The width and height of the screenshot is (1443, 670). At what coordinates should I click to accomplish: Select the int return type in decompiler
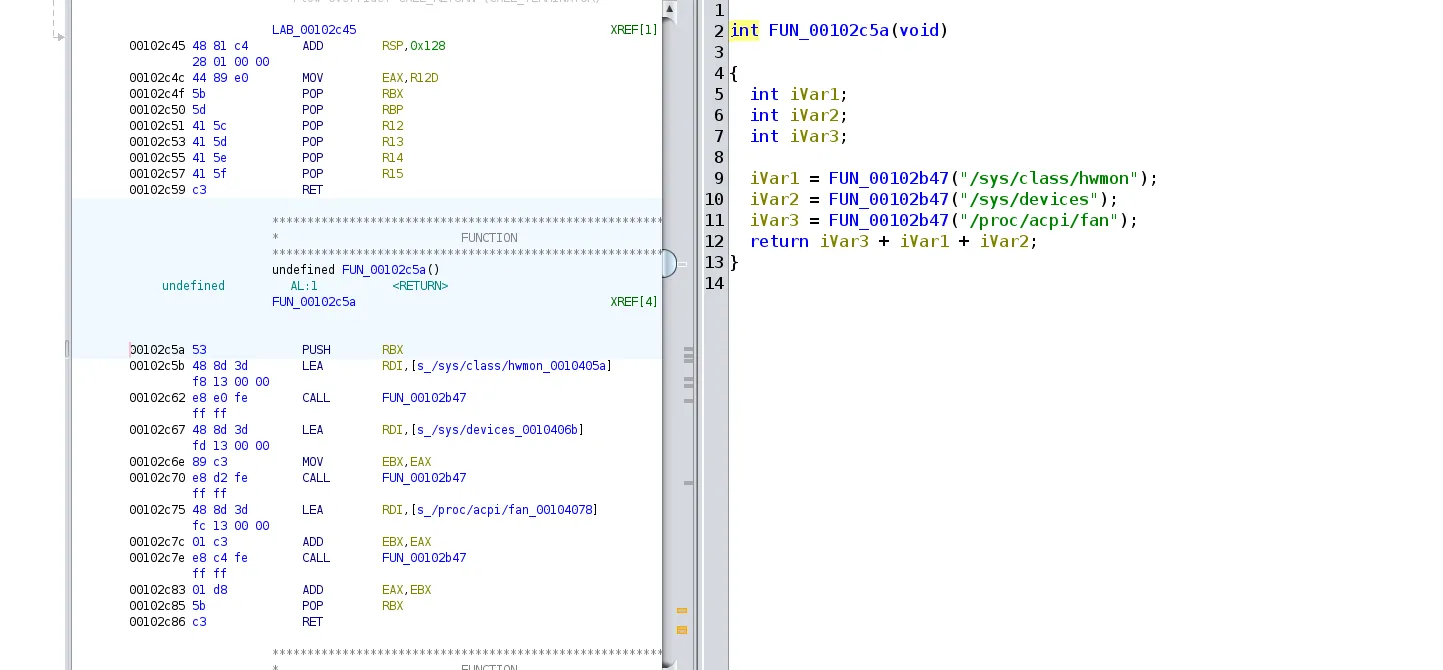click(x=744, y=30)
